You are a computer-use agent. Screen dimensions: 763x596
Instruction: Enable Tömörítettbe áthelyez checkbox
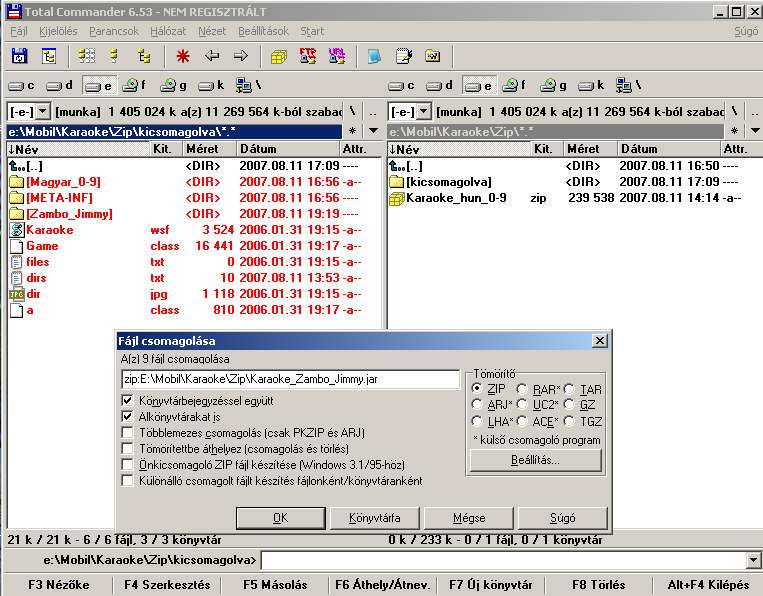coord(127,449)
